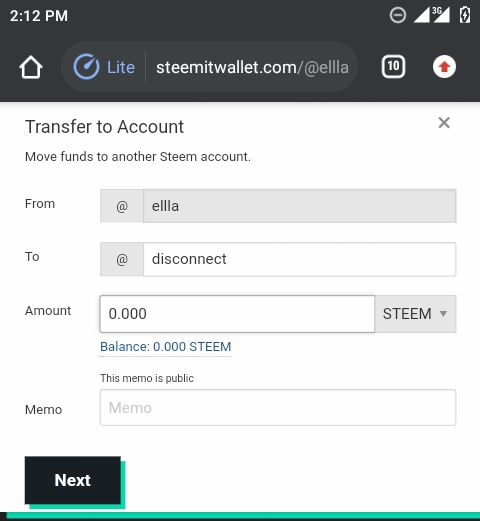Image resolution: width=480 pixels, height=521 pixels.
Task: Focus the Amount input field
Action: [237, 314]
